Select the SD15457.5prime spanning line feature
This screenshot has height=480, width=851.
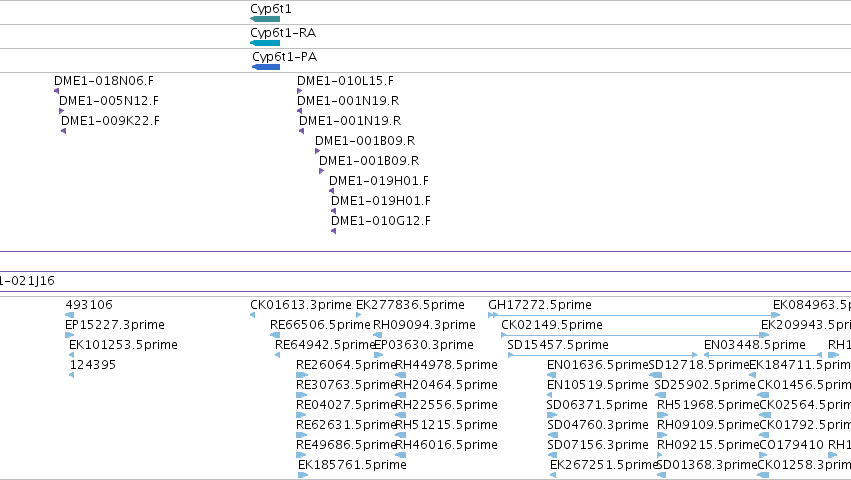[x=602, y=355]
